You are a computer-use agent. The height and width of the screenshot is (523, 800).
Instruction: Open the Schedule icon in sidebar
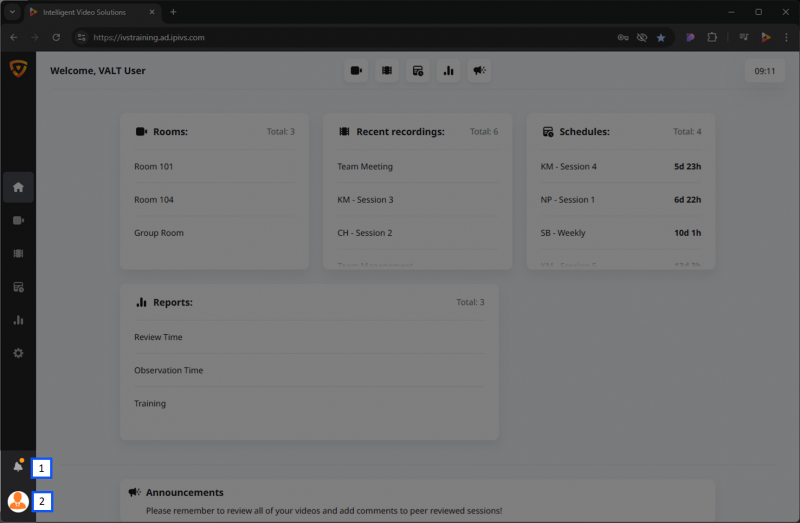point(18,287)
